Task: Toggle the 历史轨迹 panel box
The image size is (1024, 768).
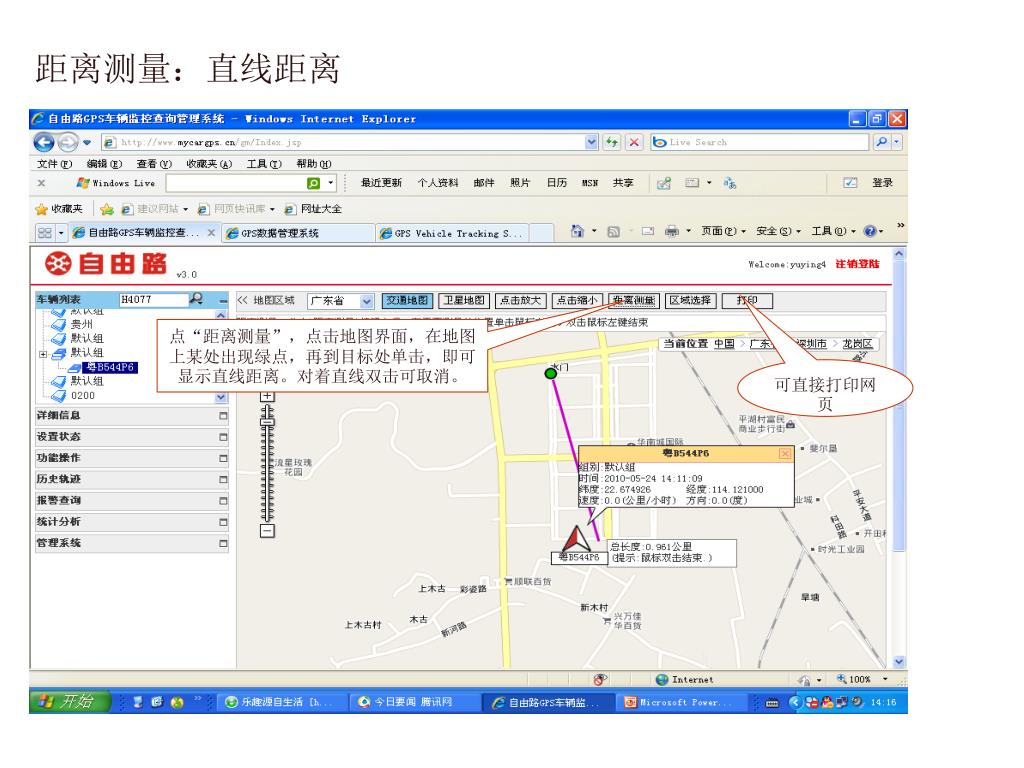Action: (223, 479)
